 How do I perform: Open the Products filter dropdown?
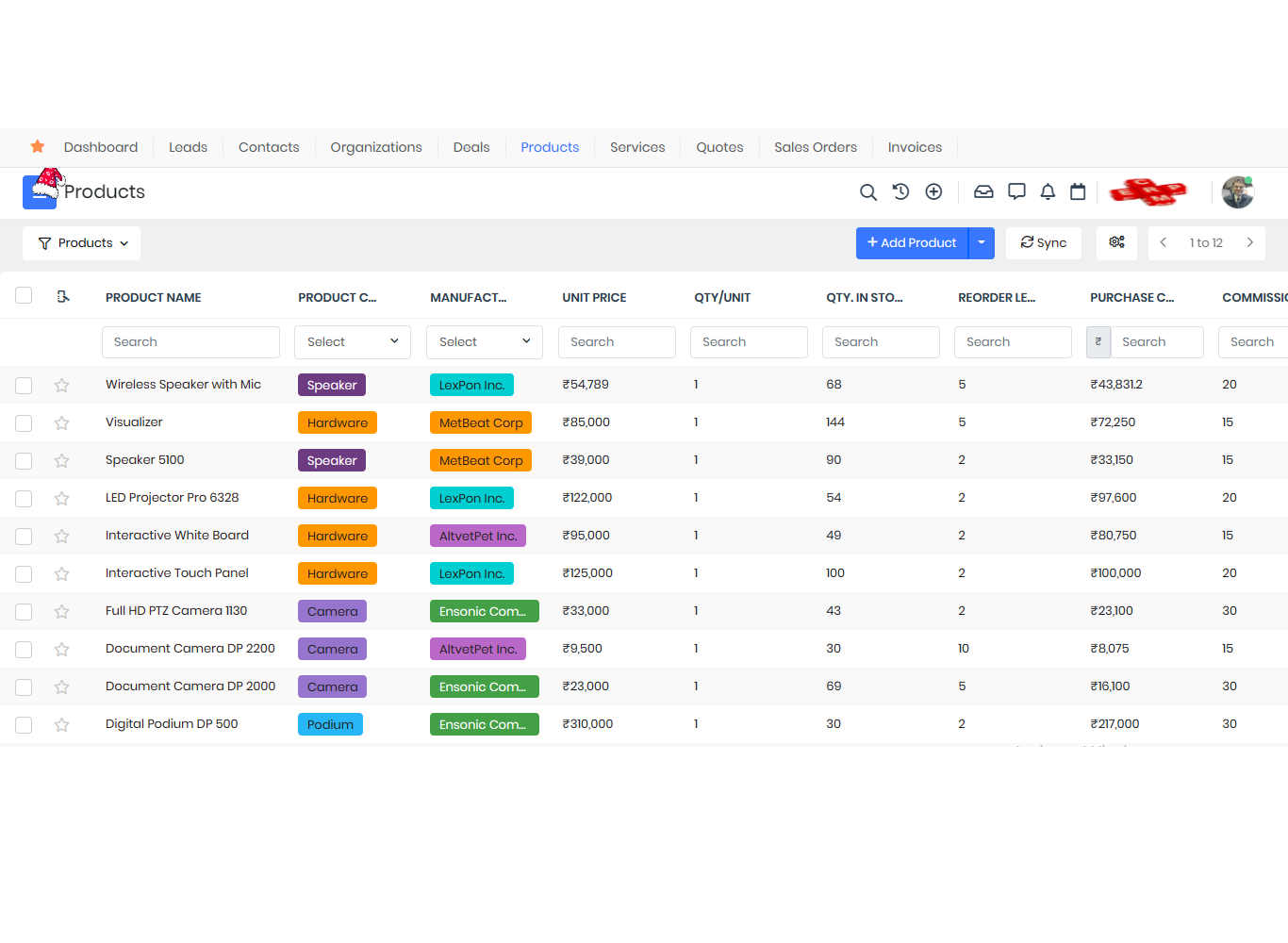[x=81, y=242]
